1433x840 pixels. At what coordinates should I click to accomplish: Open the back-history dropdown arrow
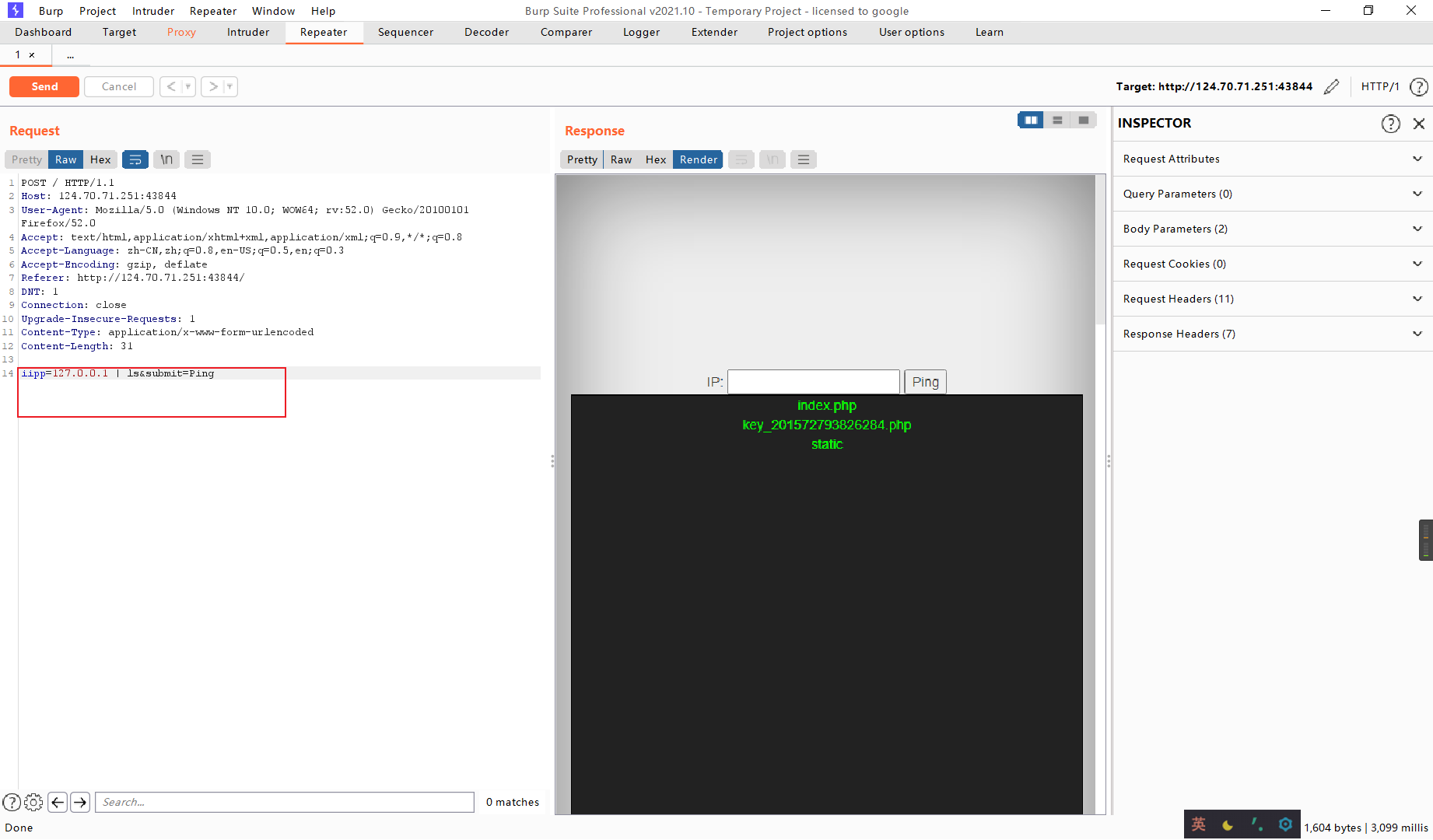pos(186,86)
